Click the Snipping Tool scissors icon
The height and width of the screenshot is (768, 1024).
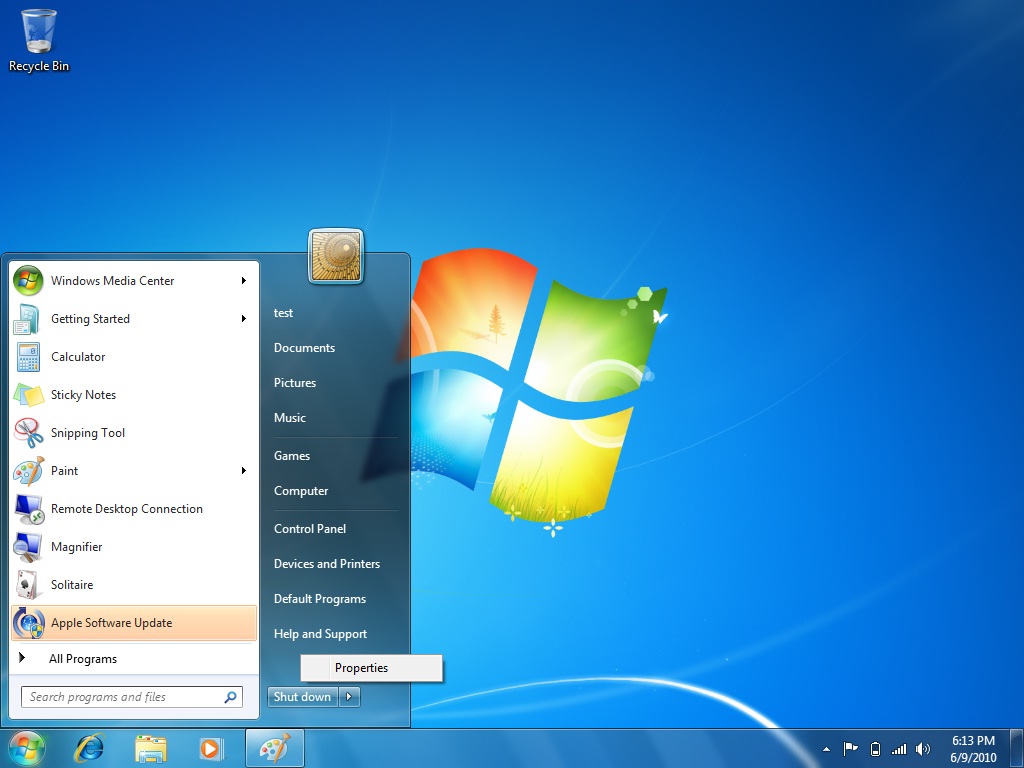(x=28, y=432)
